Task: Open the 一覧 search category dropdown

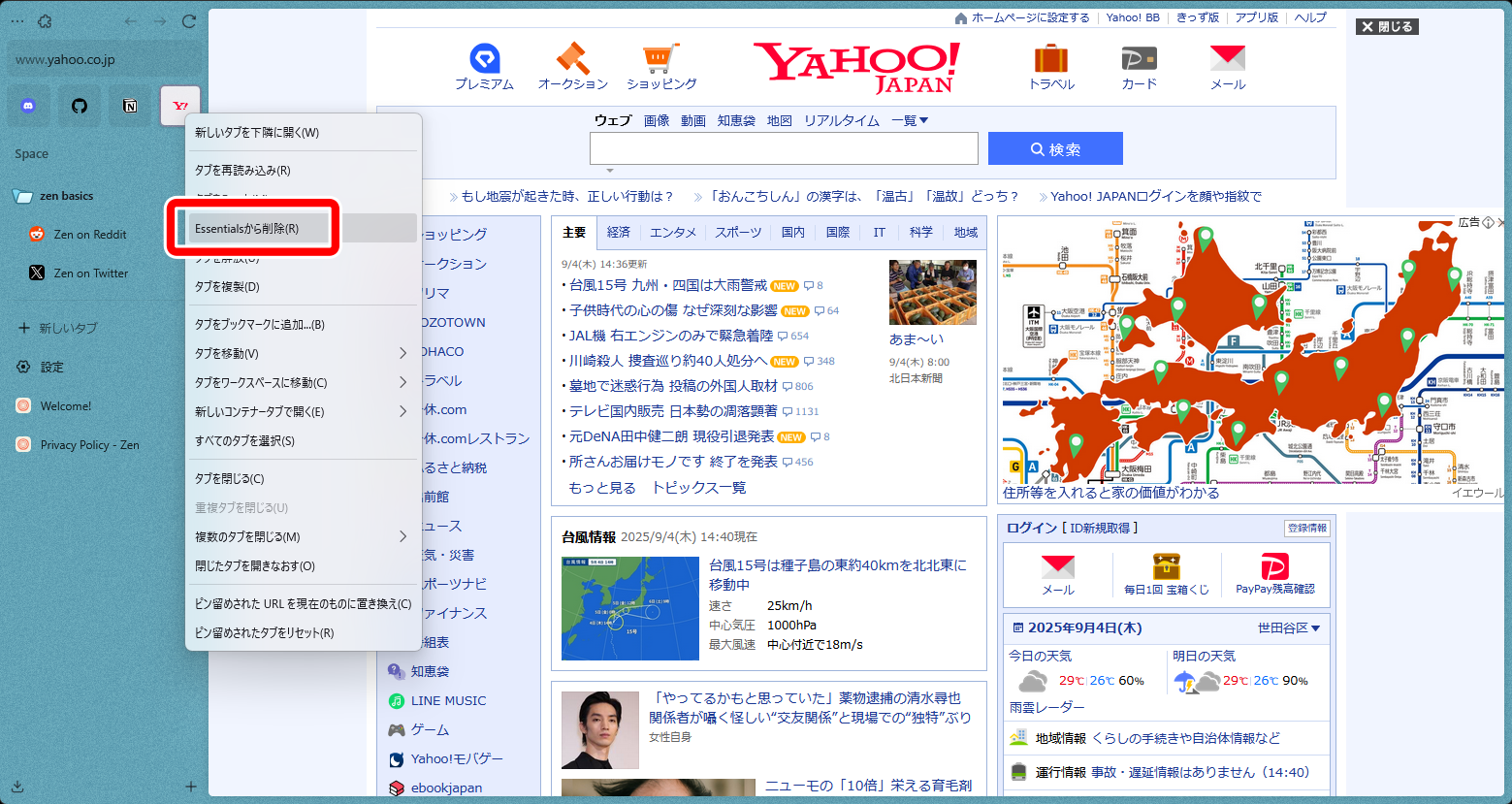Action: click(x=910, y=120)
